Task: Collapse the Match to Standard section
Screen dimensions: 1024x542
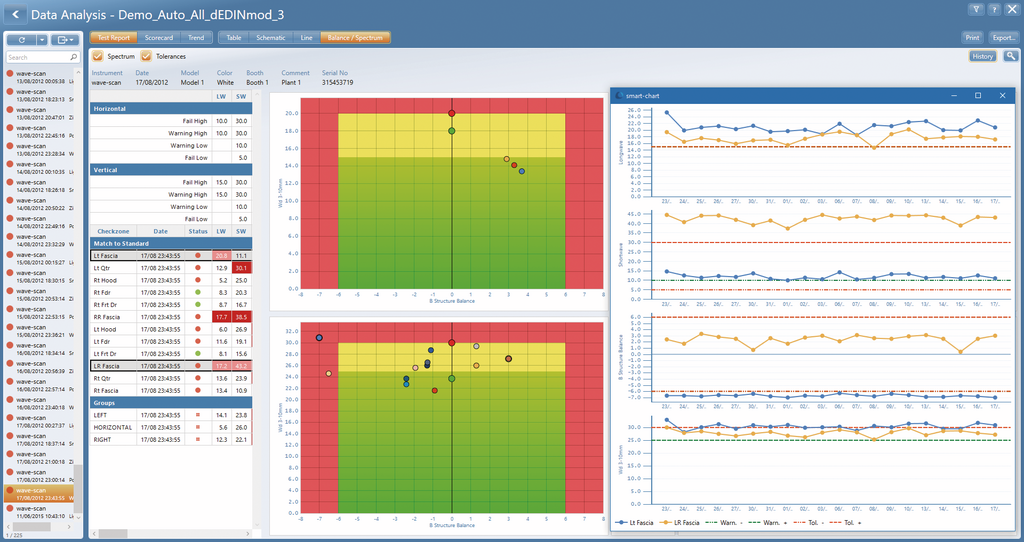Action: point(170,243)
